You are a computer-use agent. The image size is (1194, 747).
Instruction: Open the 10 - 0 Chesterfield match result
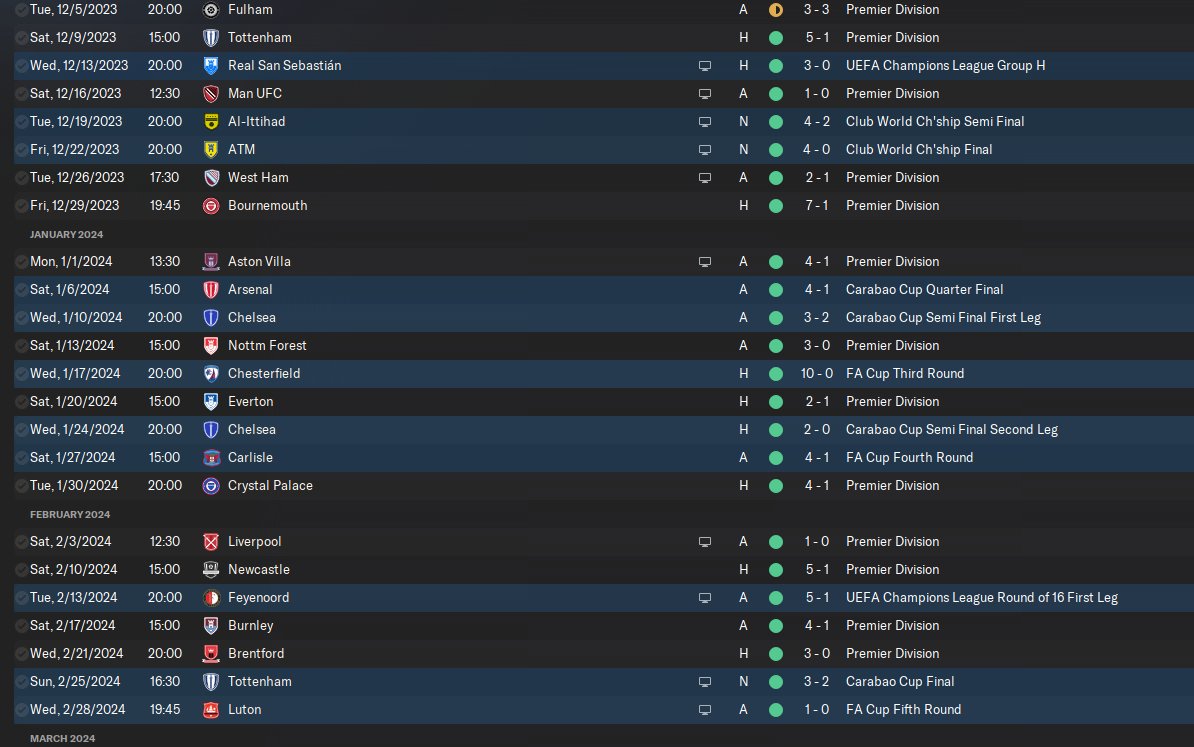[x=816, y=373]
